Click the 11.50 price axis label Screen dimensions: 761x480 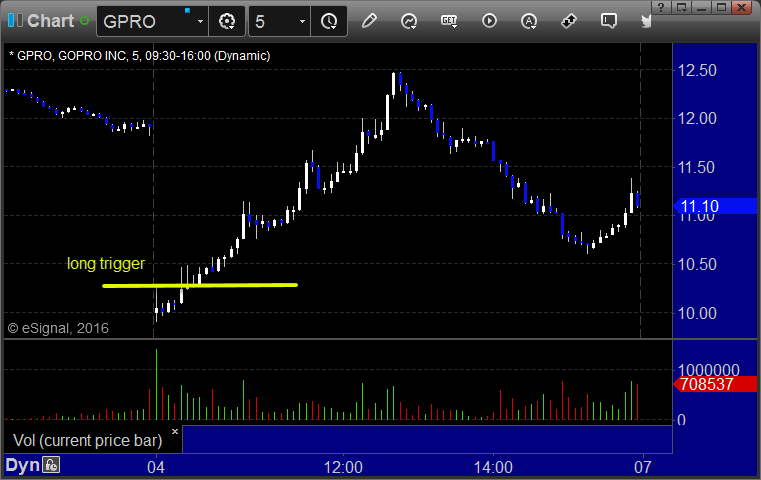pyautogui.click(x=697, y=167)
